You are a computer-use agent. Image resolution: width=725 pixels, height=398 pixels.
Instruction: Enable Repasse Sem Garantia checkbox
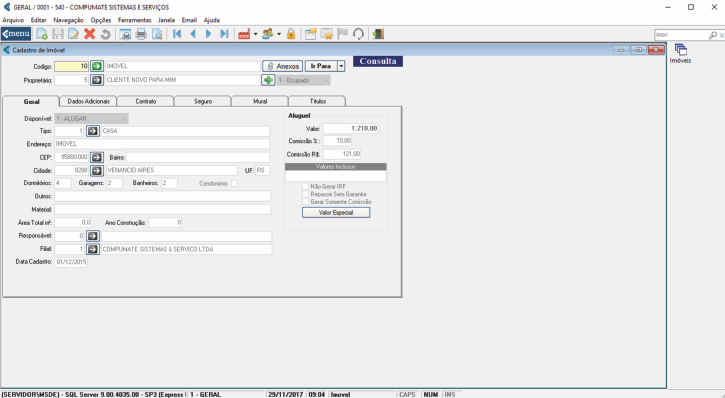pyautogui.click(x=305, y=194)
